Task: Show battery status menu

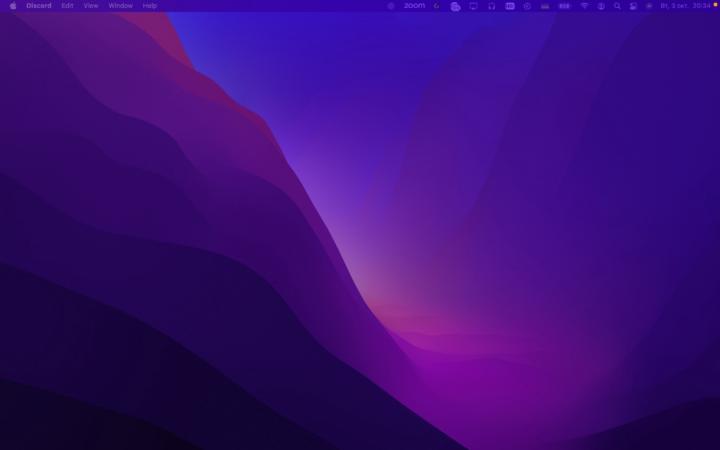Action: [564, 6]
